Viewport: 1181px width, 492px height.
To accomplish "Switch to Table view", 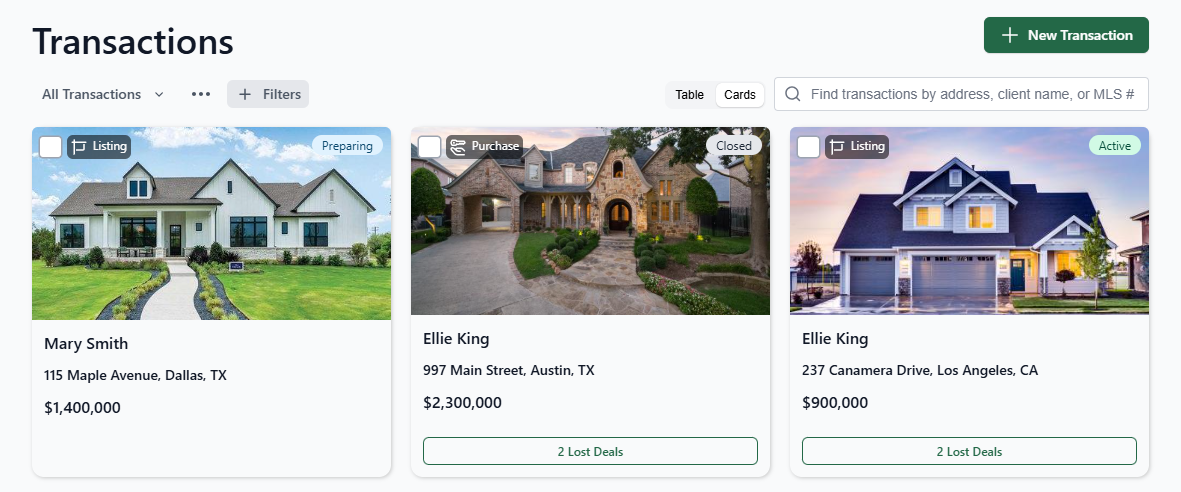I will click(x=689, y=95).
